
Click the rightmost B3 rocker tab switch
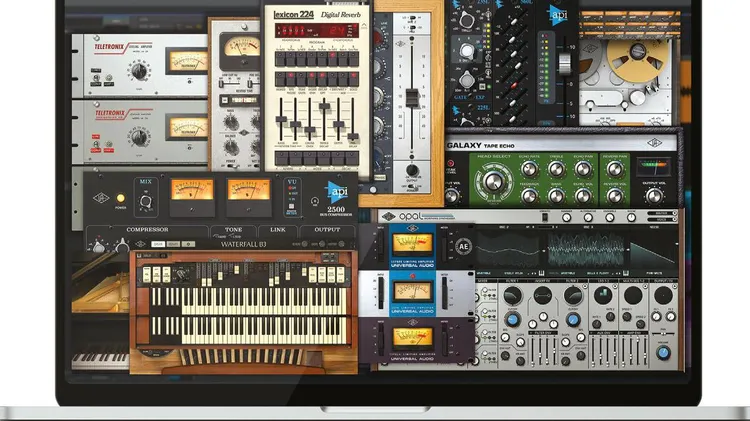click(341, 275)
